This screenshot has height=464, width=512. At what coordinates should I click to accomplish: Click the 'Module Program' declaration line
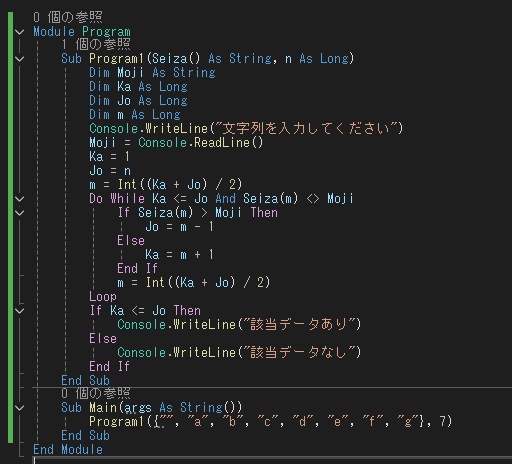tap(82, 32)
